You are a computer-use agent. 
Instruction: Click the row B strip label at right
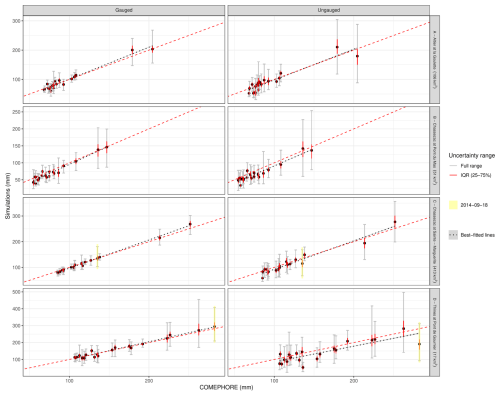click(434, 150)
